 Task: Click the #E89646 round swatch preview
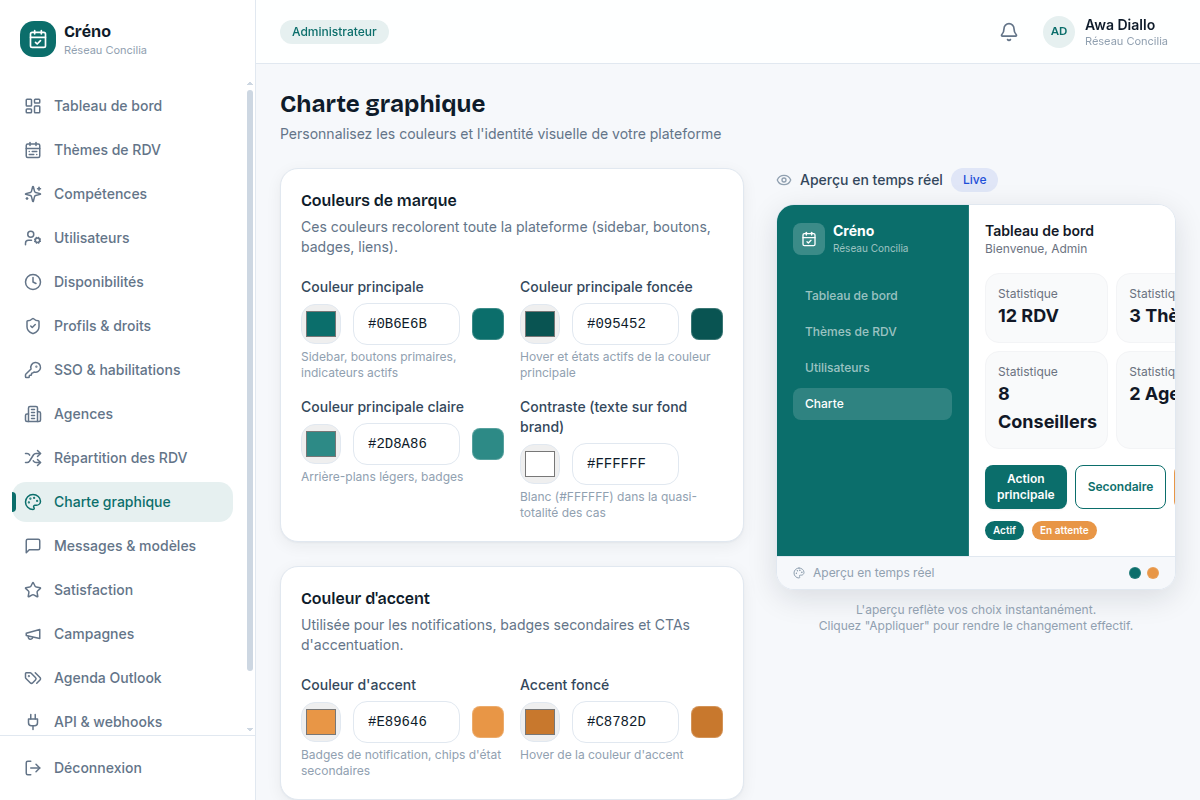point(488,722)
